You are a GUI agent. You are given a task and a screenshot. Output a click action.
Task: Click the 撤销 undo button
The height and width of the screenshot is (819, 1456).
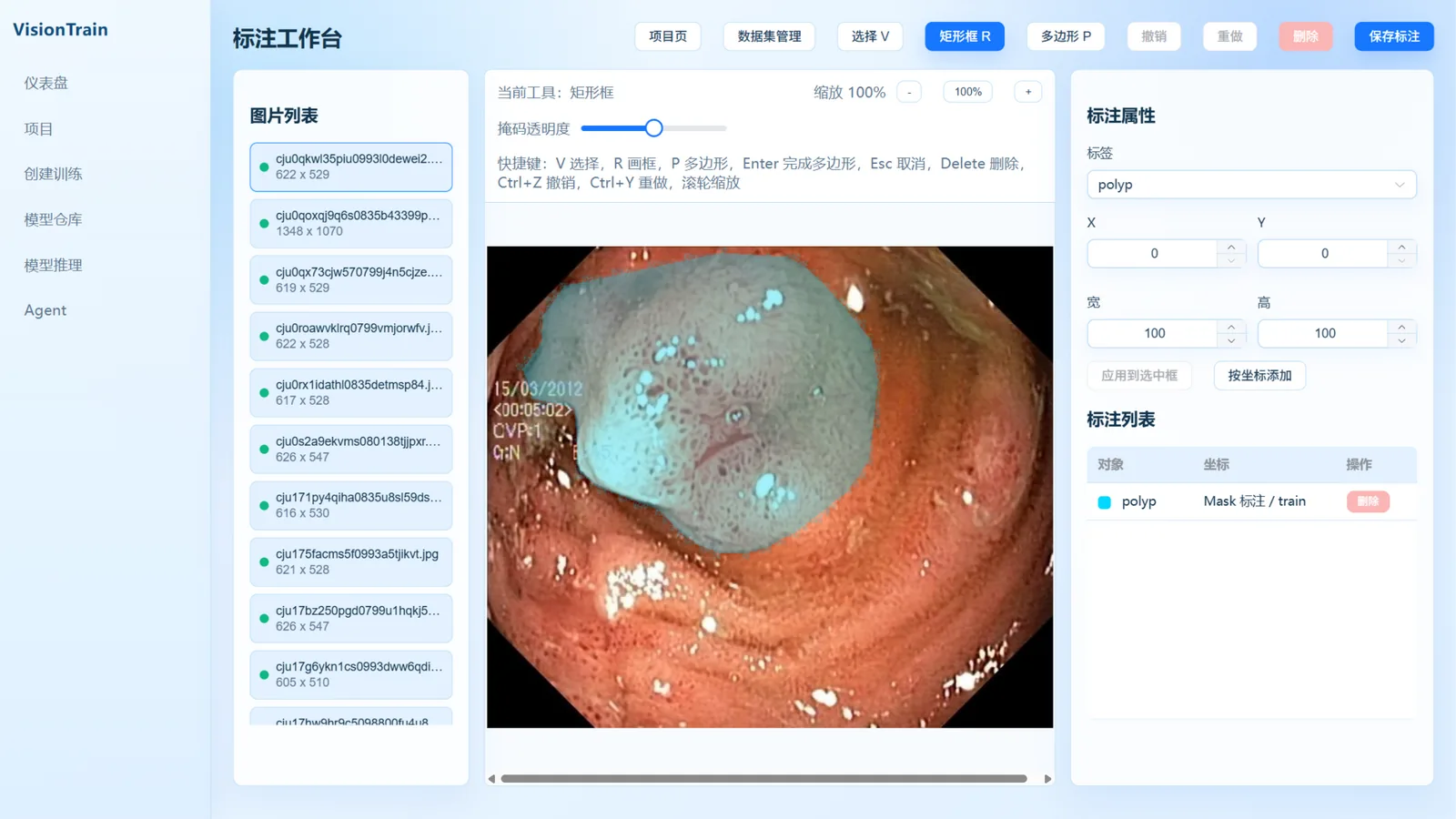click(1154, 36)
